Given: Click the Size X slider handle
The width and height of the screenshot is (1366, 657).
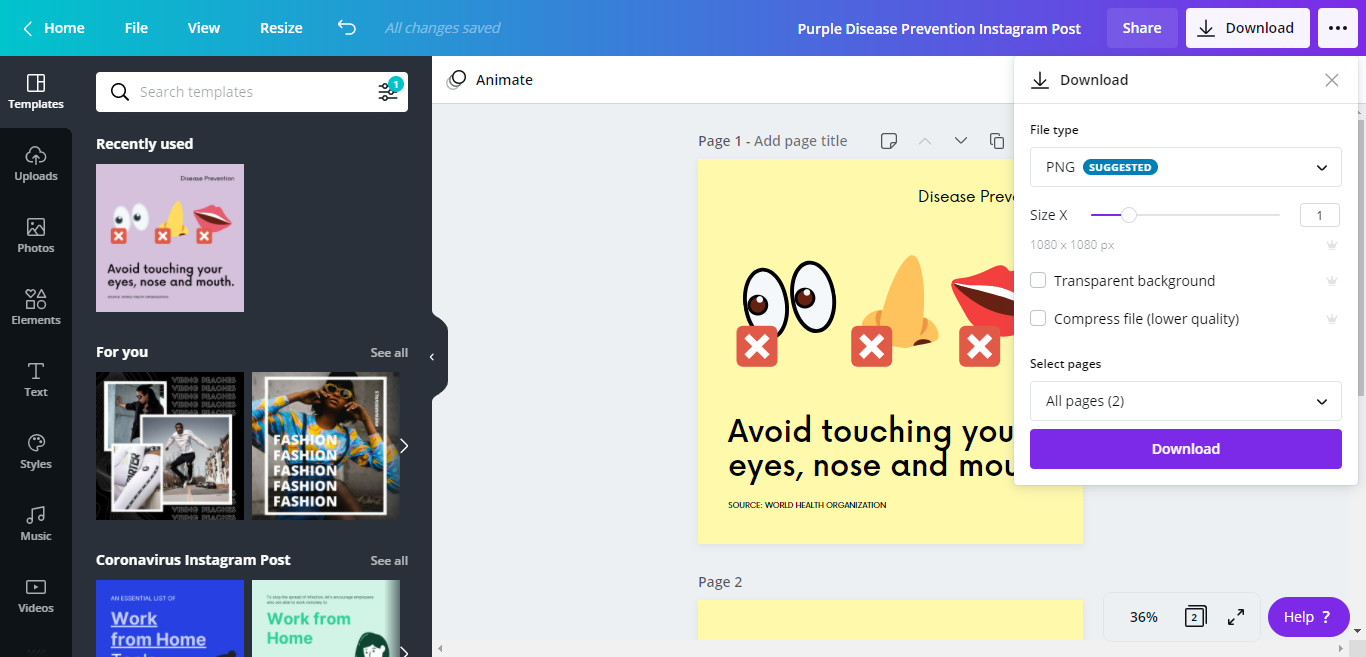Looking at the screenshot, I should 1129,215.
